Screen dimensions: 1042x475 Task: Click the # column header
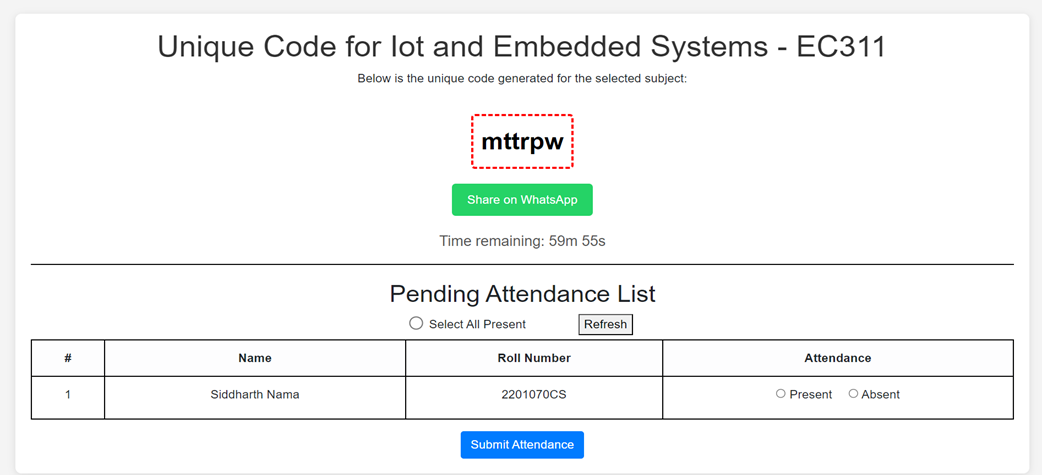click(68, 358)
